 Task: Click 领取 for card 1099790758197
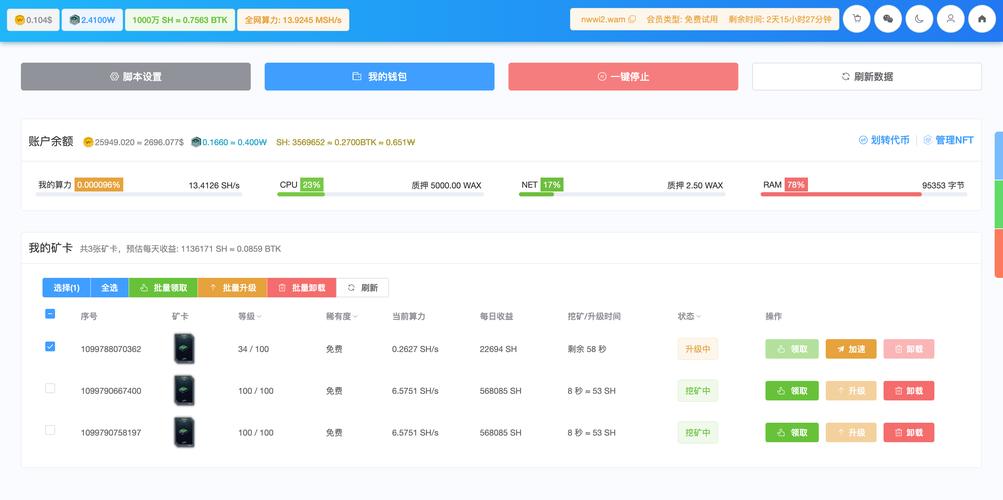[x=792, y=433]
